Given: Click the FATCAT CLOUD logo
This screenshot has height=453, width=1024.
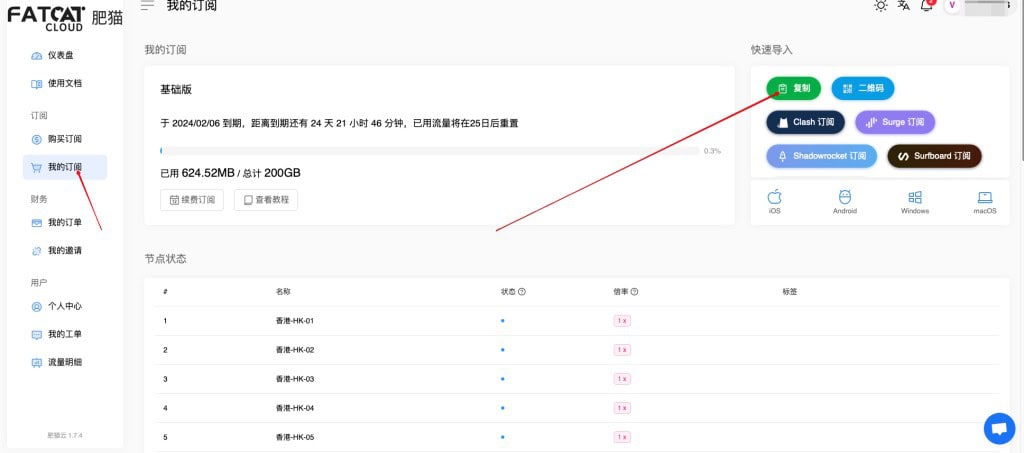Looking at the screenshot, I should (x=65, y=18).
